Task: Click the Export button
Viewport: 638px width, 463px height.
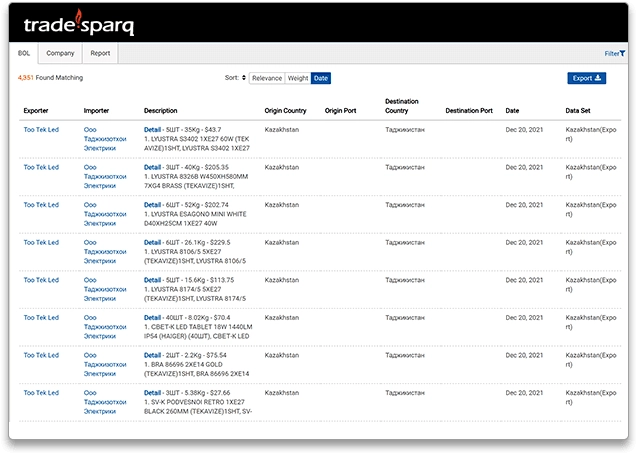Action: 586,78
